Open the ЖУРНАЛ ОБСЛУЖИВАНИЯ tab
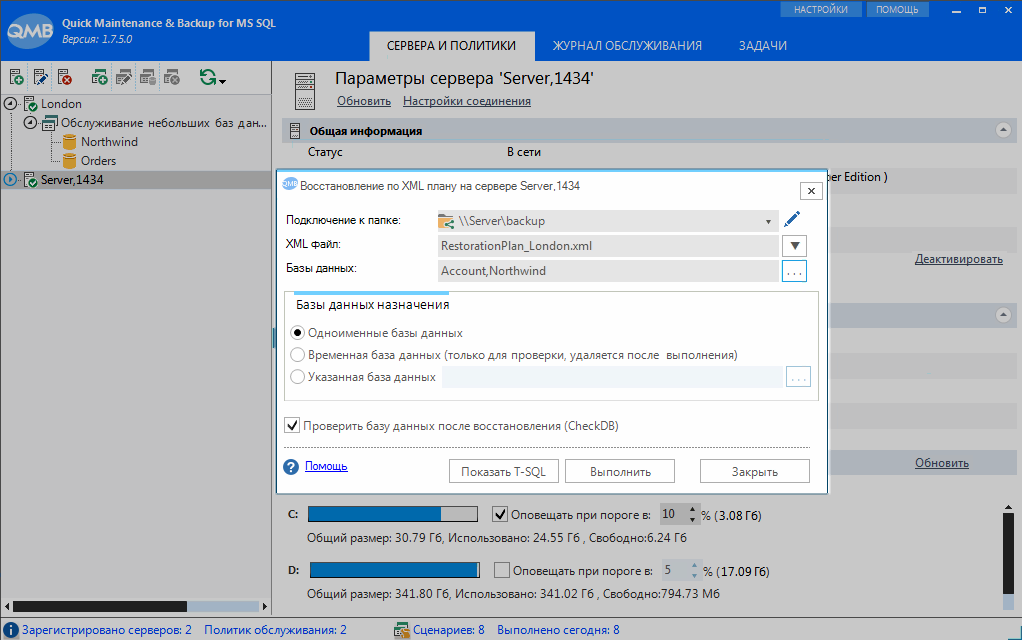This screenshot has width=1022, height=640. (627, 46)
